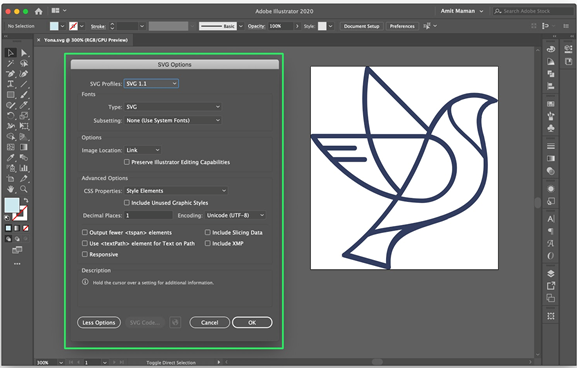
Task: Open the Align panel icon
Action: point(551,86)
